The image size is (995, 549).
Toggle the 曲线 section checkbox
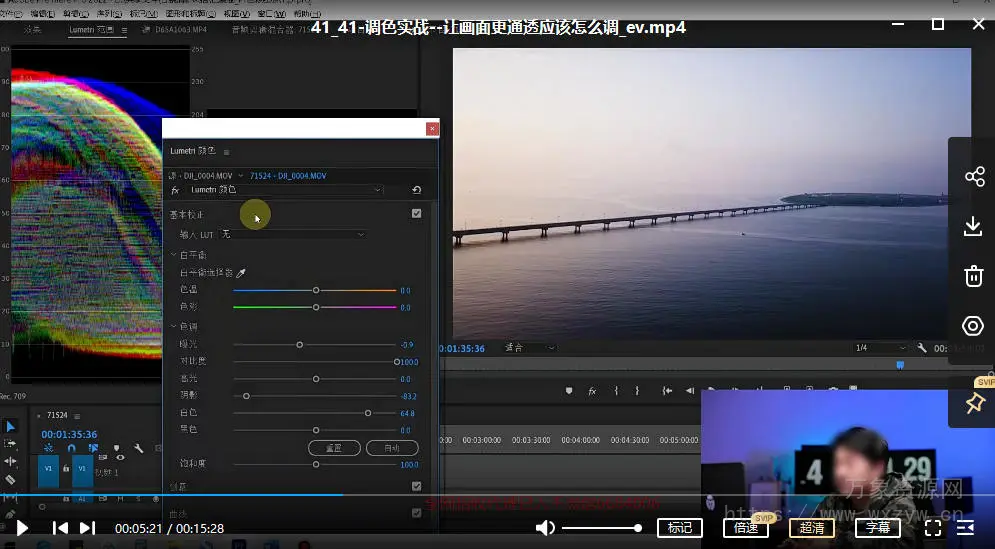[x=417, y=513]
